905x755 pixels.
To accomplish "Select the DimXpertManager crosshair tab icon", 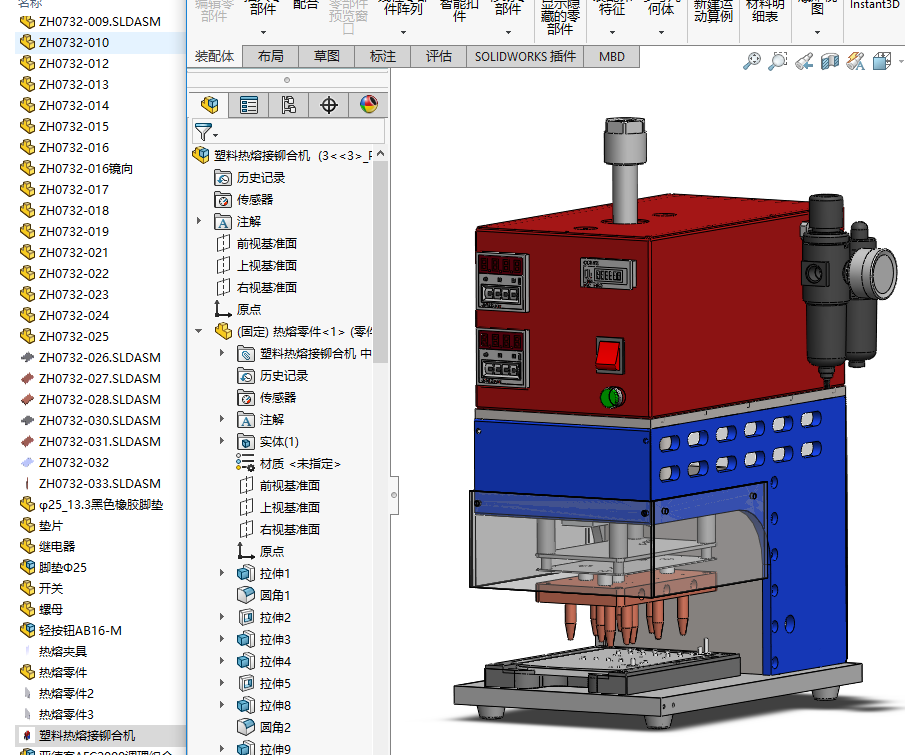I will (x=329, y=105).
